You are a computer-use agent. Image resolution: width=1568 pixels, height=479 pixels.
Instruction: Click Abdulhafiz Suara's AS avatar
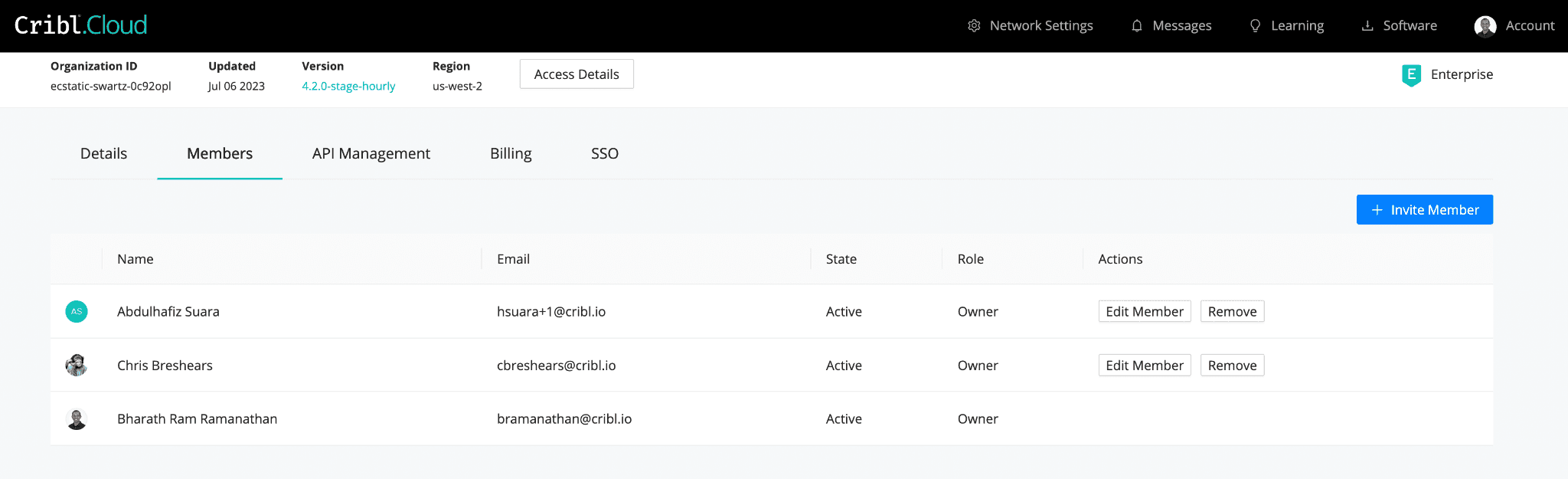(77, 311)
